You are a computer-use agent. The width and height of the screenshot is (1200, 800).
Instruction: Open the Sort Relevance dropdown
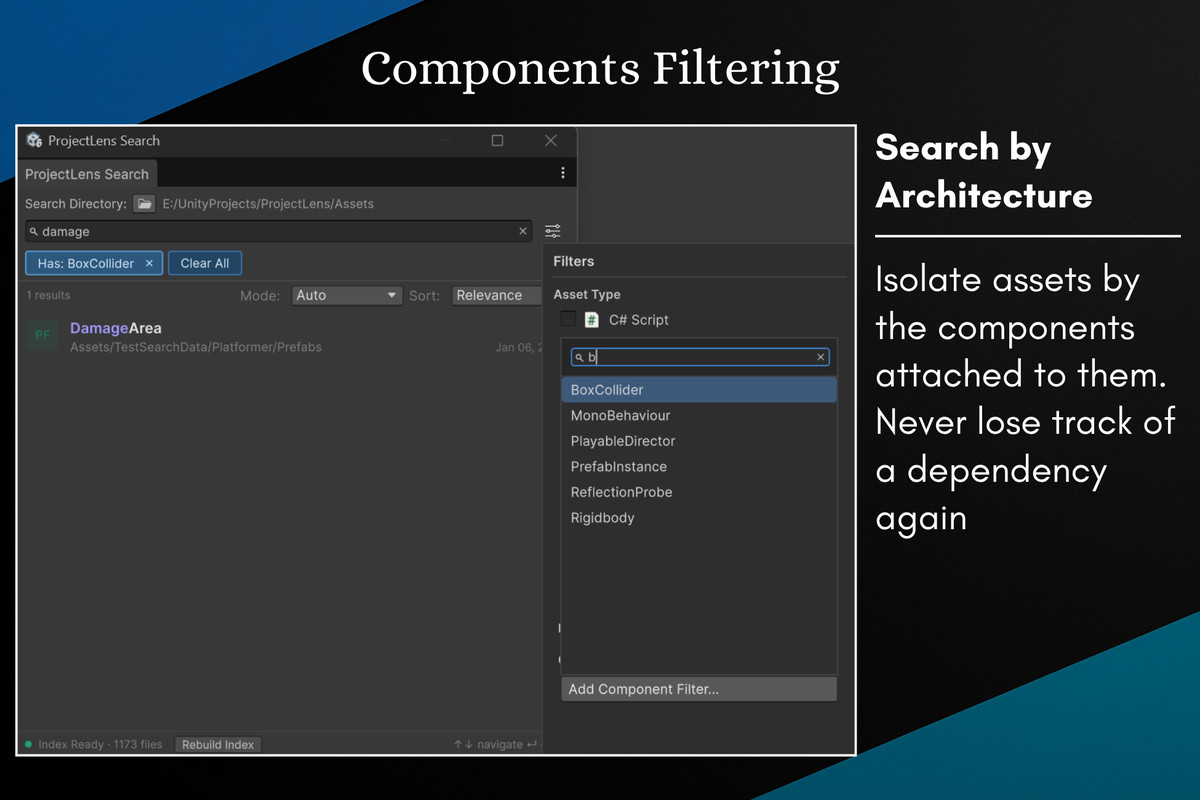point(497,295)
